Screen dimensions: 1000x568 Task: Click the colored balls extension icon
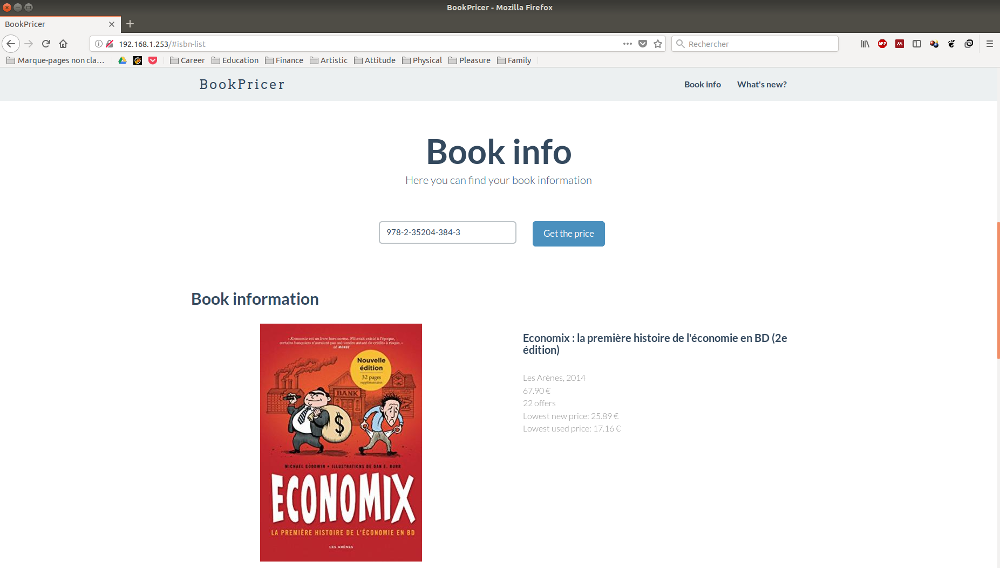pyautogui.click(x=934, y=44)
